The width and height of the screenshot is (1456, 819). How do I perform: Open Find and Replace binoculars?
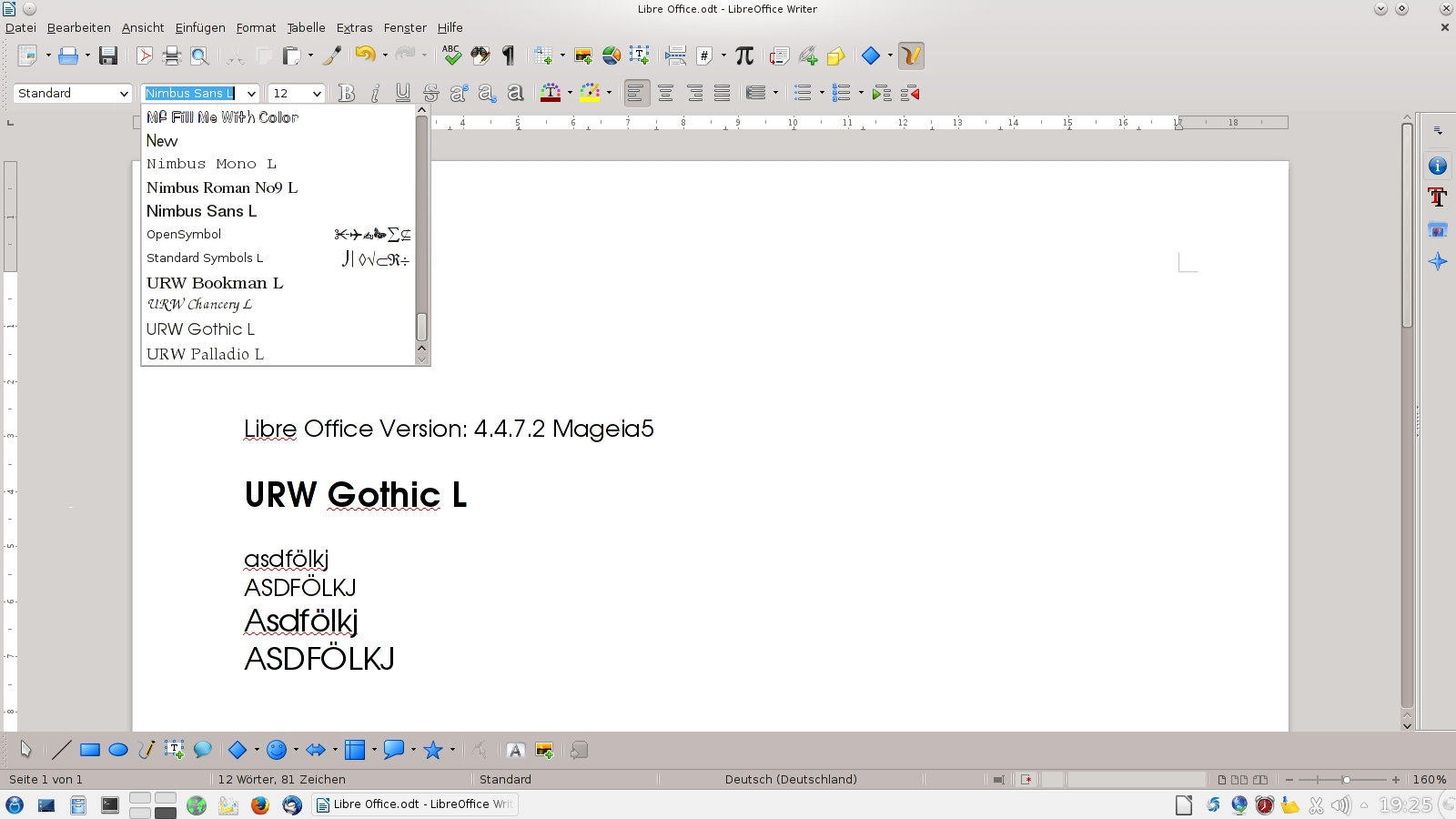[x=480, y=56]
